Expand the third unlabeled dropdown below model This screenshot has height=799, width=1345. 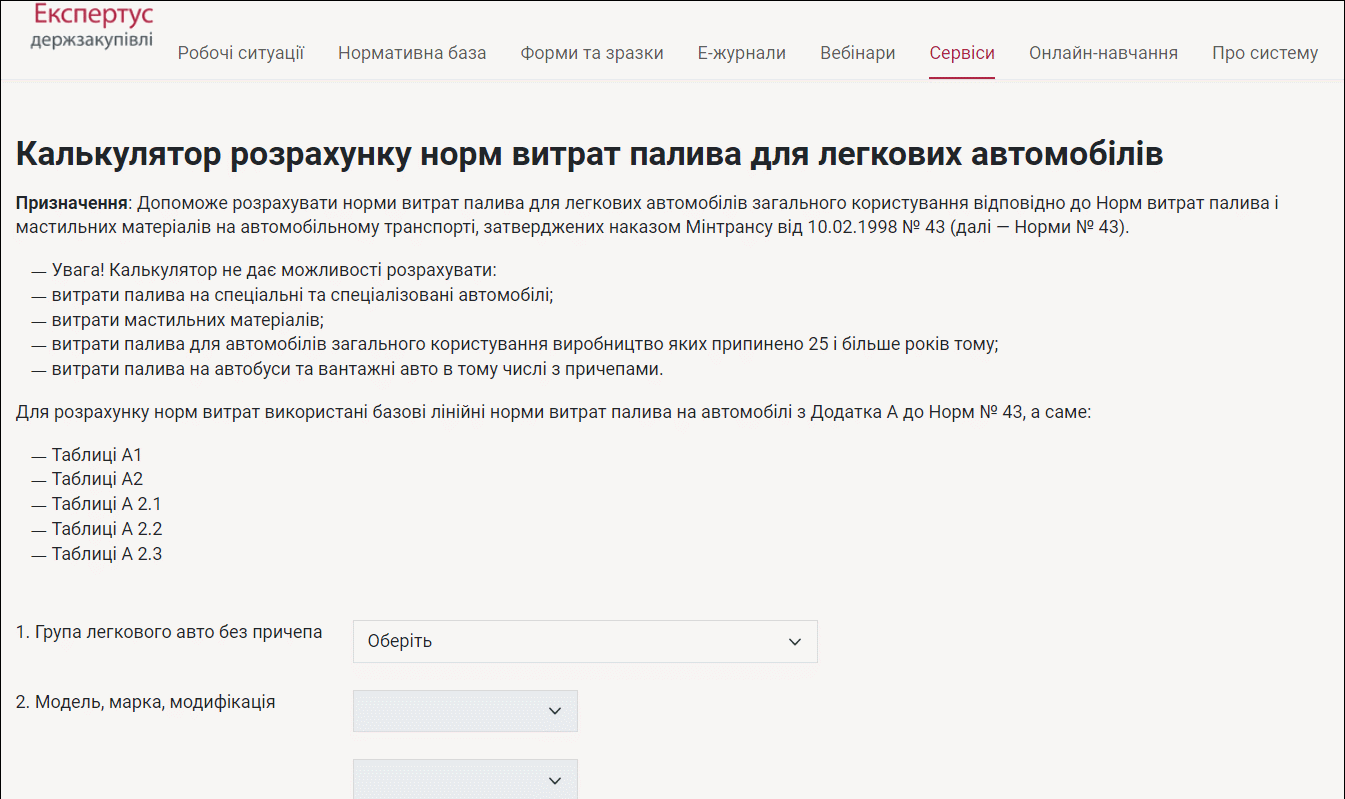pos(465,779)
